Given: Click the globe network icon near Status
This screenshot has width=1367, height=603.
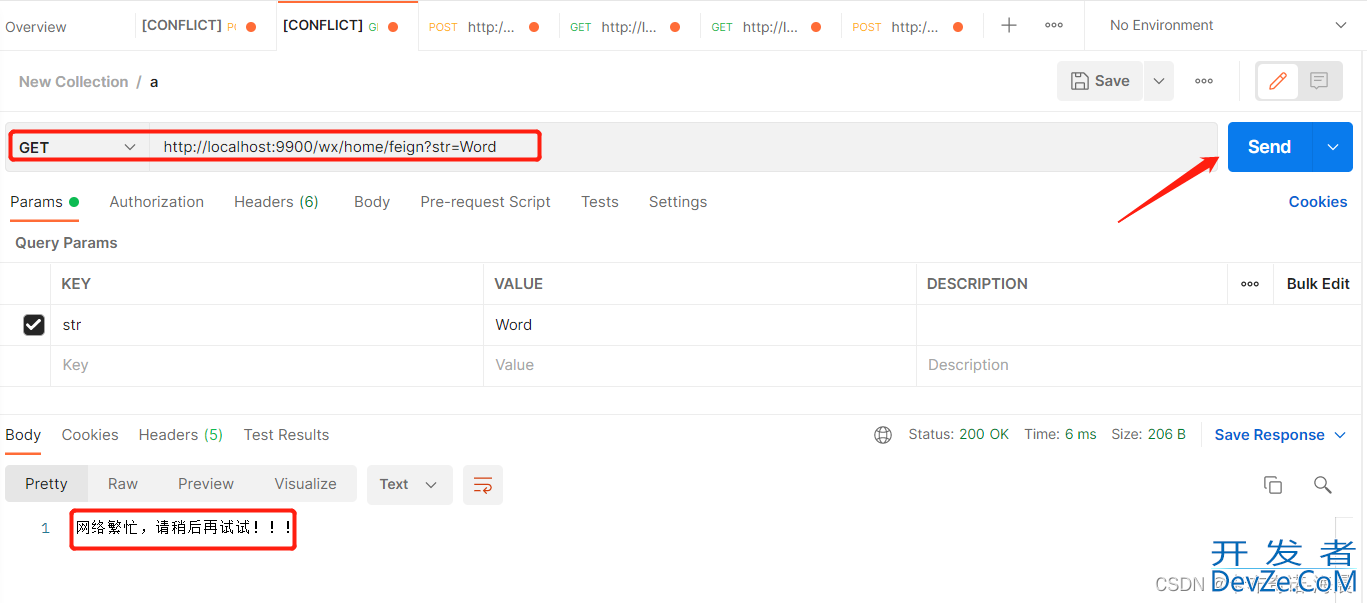Looking at the screenshot, I should [883, 435].
